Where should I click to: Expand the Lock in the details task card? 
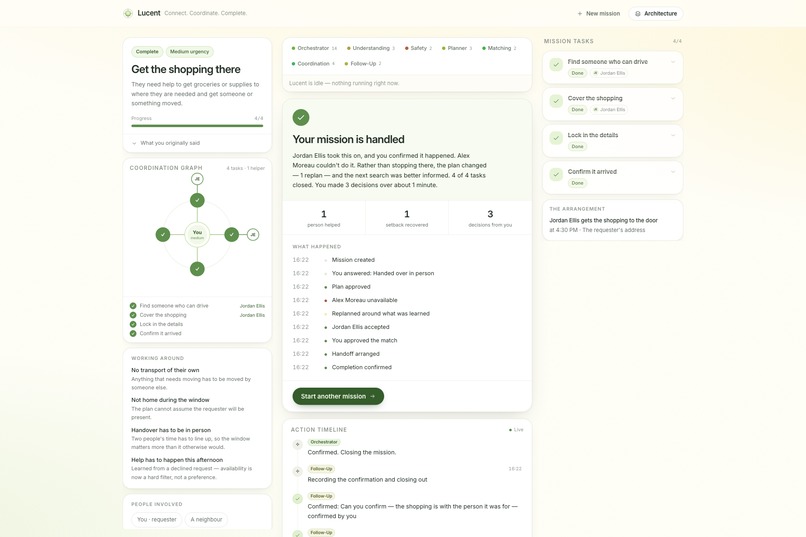pyautogui.click(x=673, y=135)
